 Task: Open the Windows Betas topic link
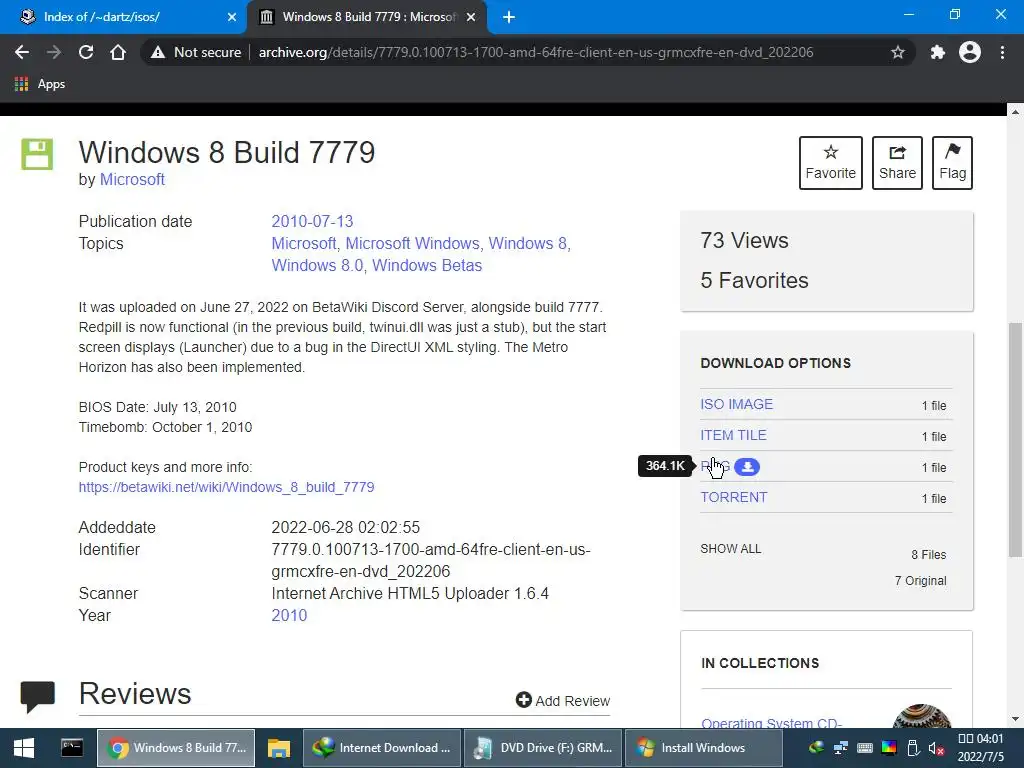[x=427, y=266]
